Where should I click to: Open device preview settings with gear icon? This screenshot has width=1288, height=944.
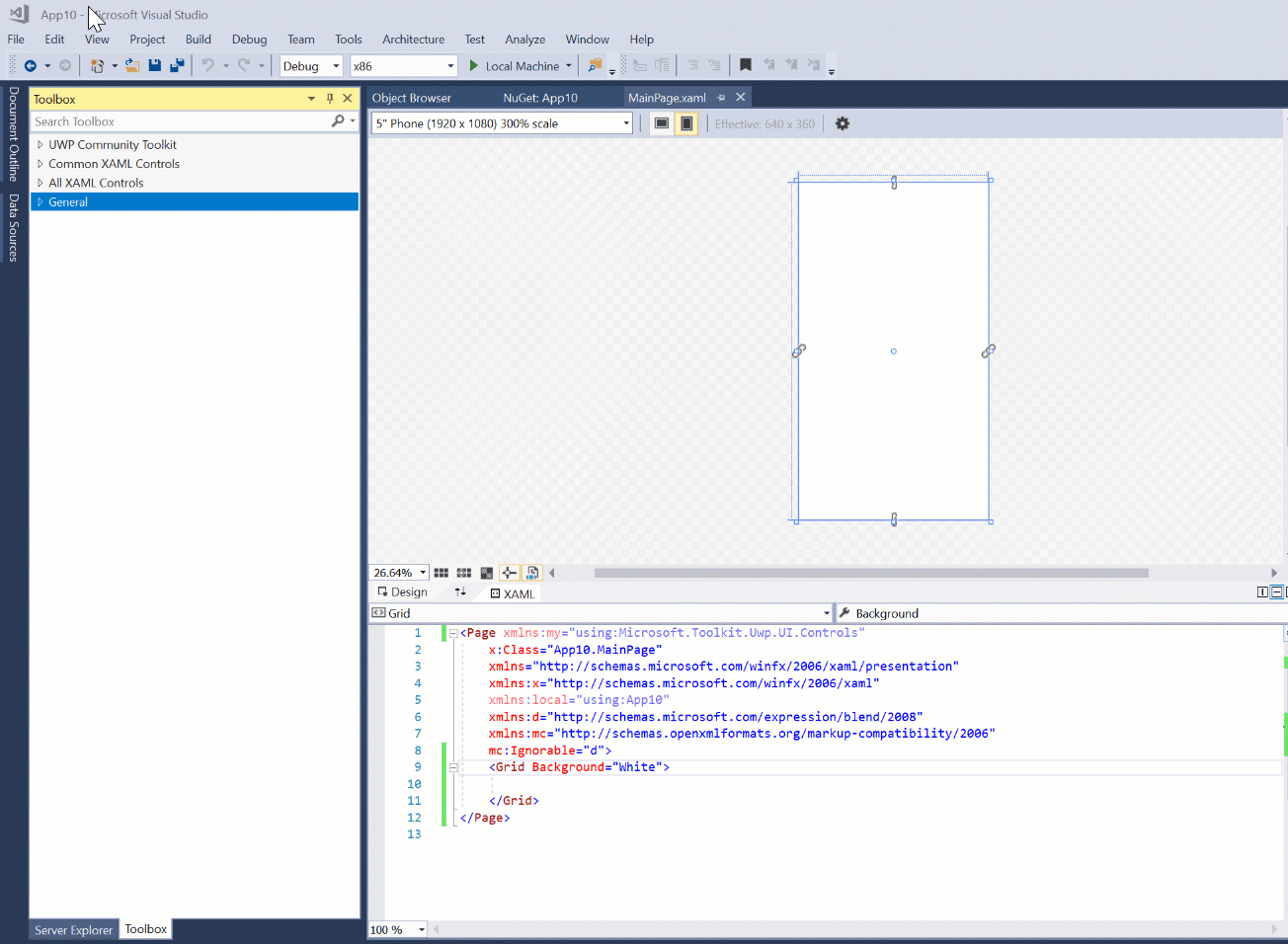coord(842,123)
